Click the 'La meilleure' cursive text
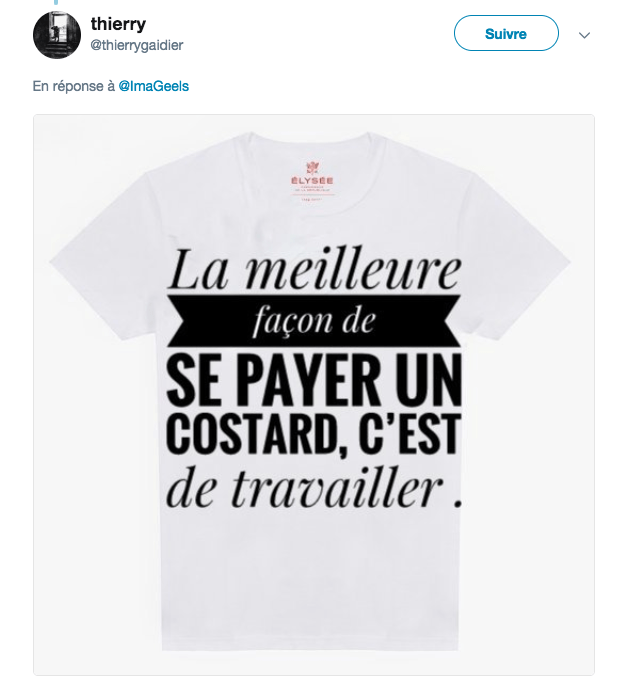This screenshot has height=688, width=626. pos(314,270)
